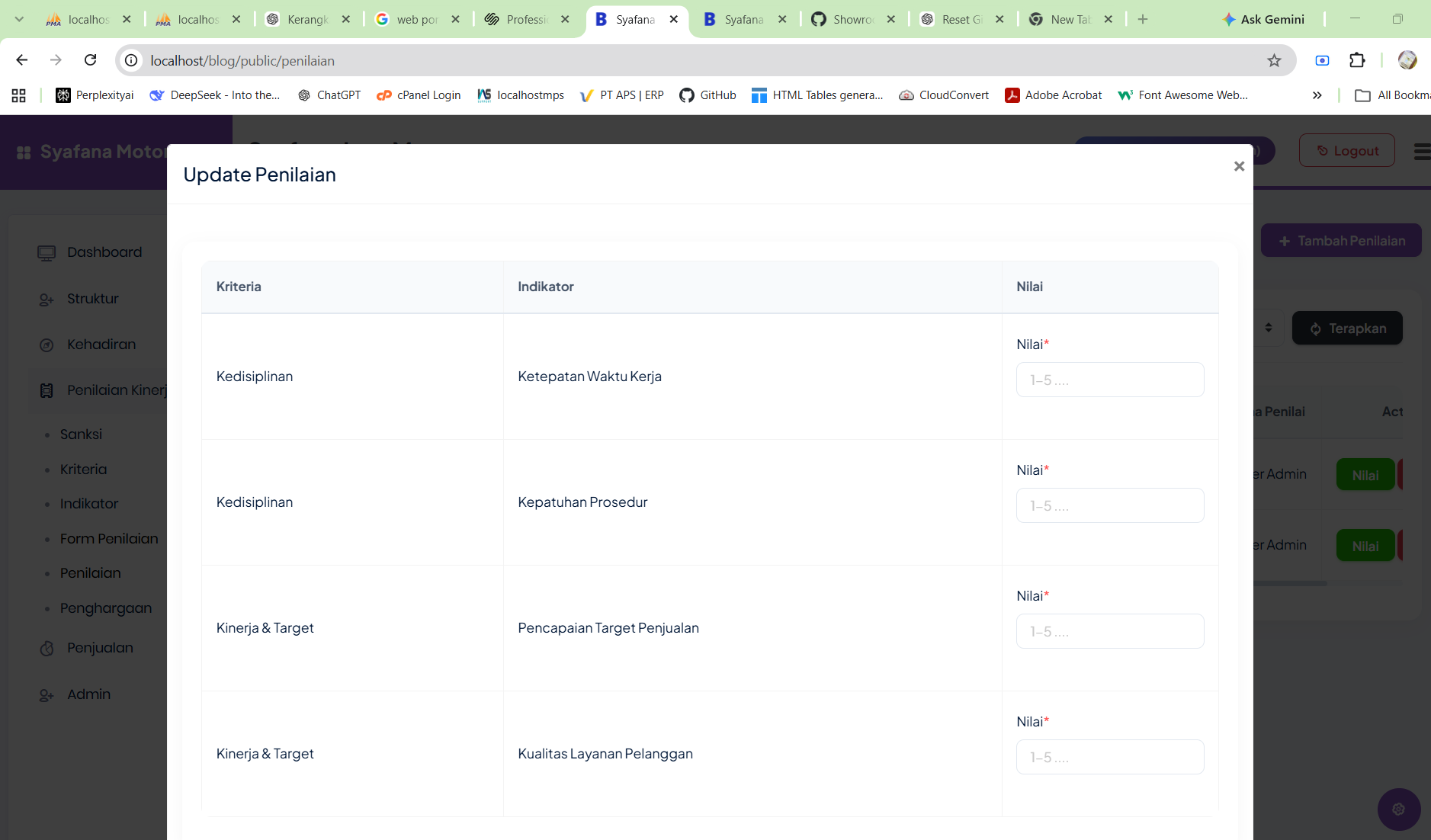Click the Terapkan button

(x=1346, y=328)
